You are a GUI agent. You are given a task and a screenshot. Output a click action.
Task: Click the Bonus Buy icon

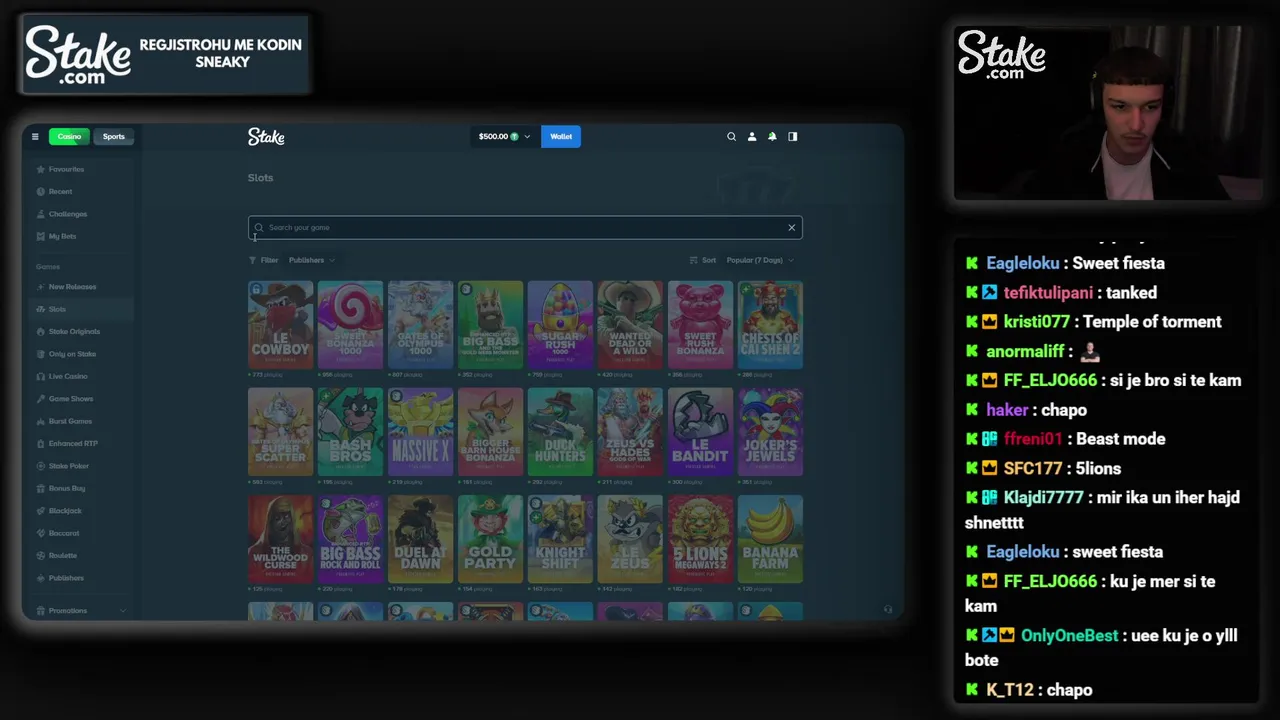41,488
